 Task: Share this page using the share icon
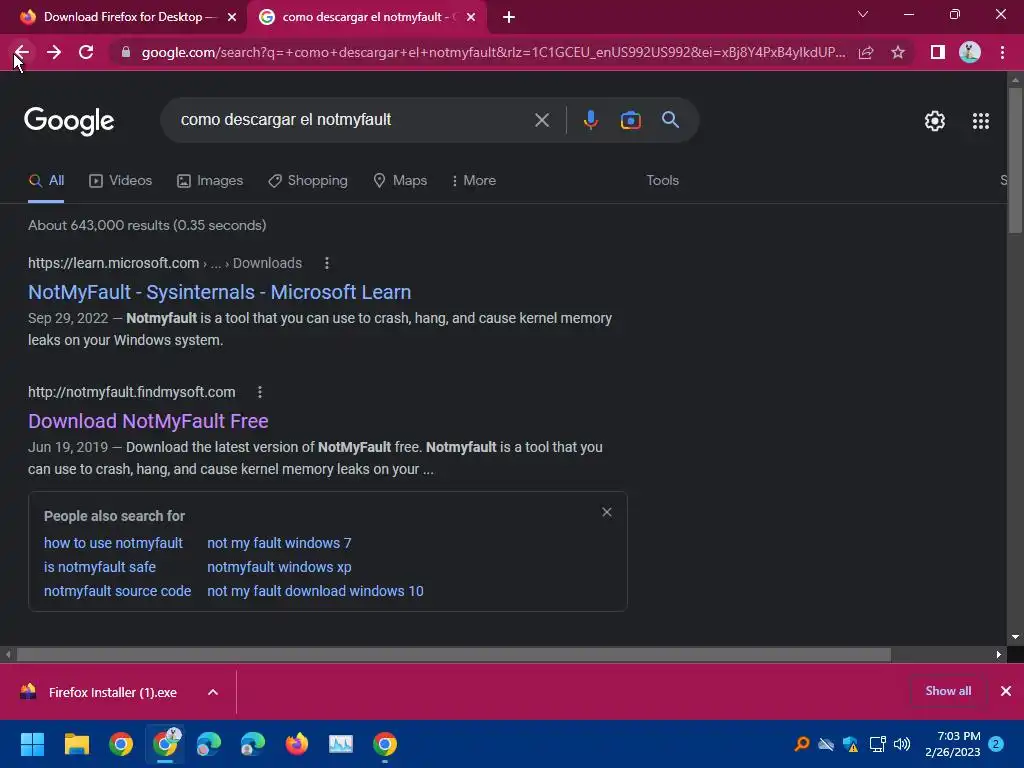click(866, 52)
